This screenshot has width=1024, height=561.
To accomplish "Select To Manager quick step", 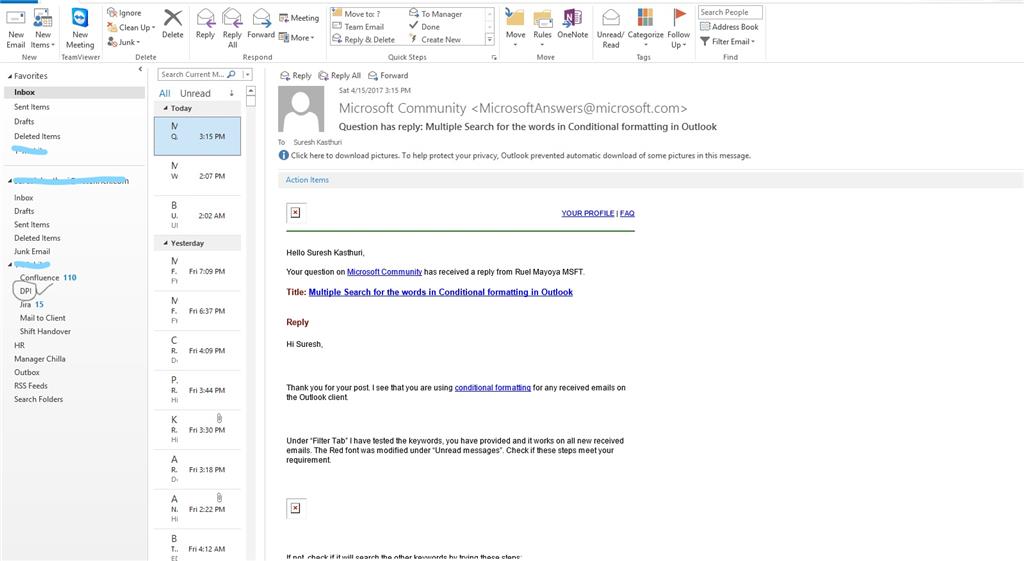I will tap(436, 14).
